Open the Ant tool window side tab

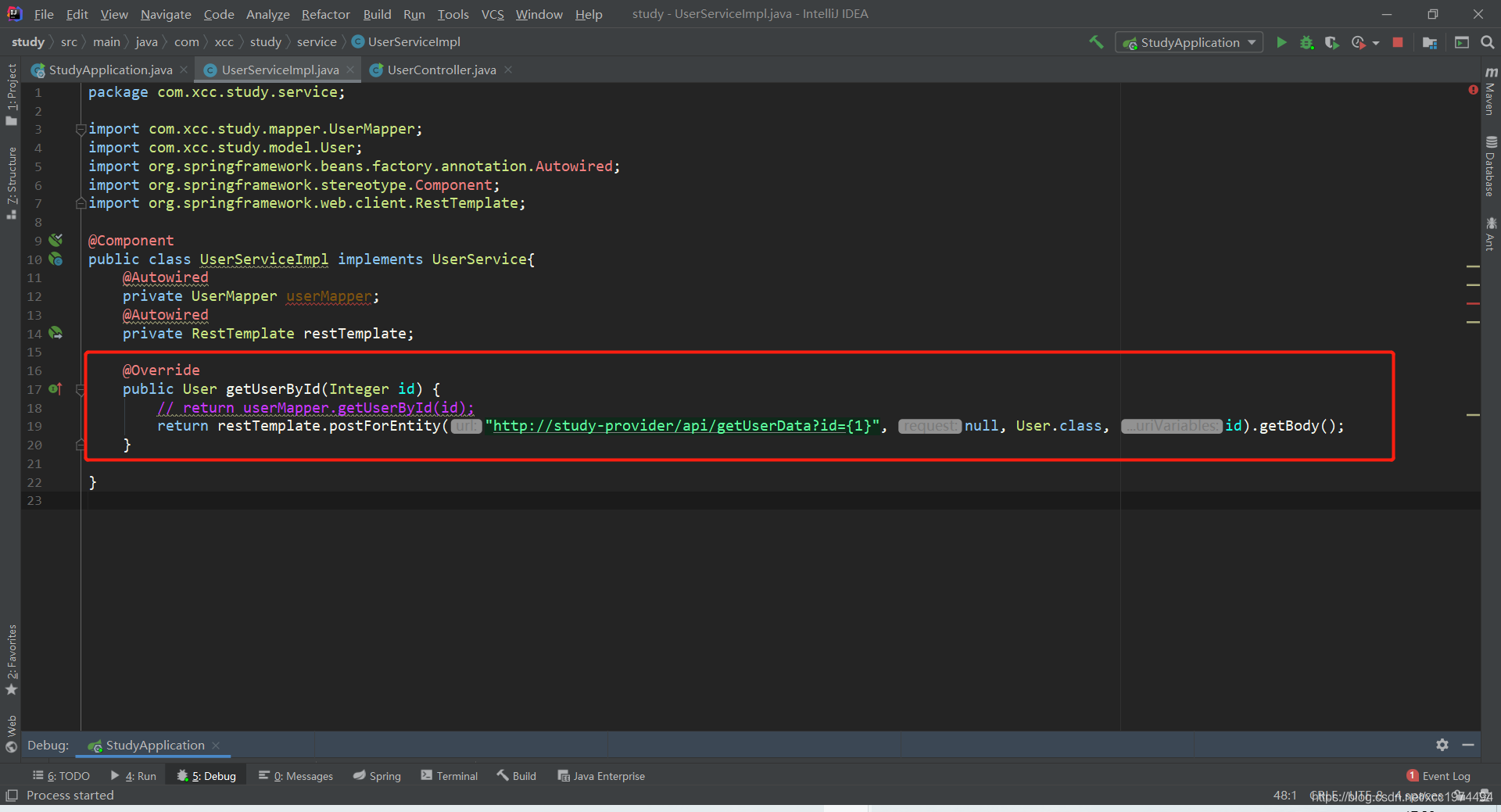tap(1490, 234)
